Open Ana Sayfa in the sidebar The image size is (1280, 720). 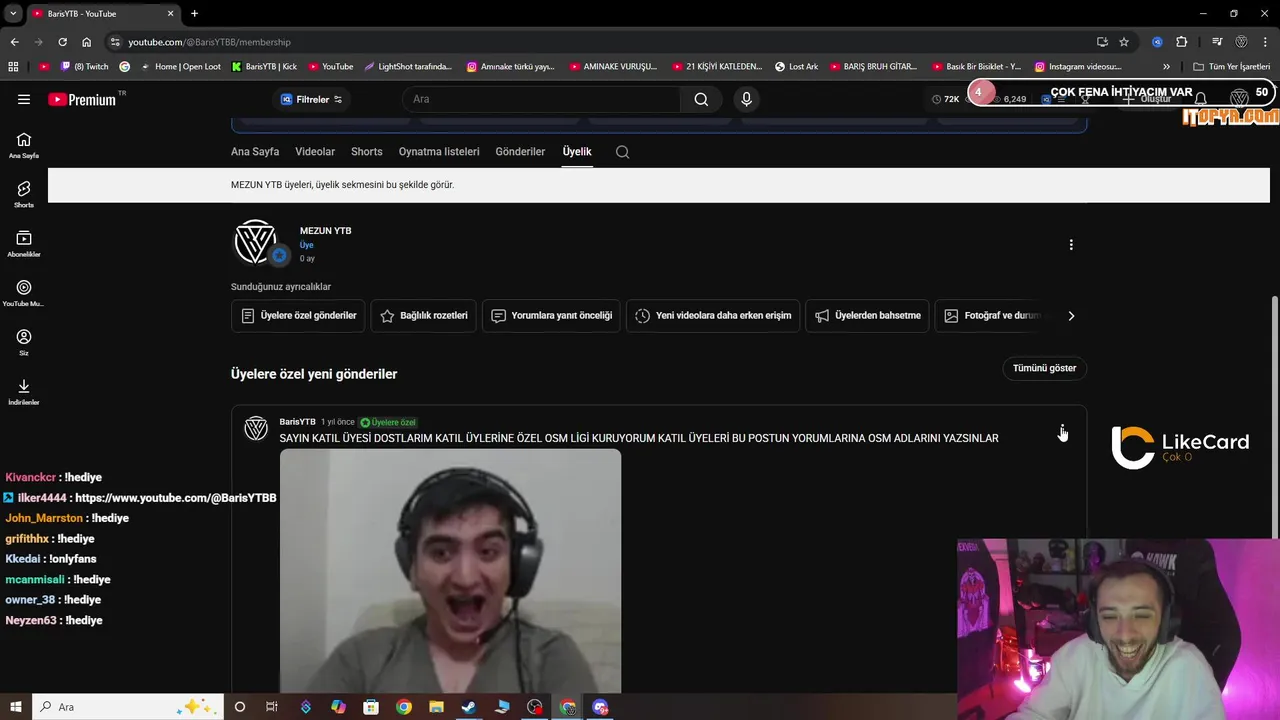point(24,145)
